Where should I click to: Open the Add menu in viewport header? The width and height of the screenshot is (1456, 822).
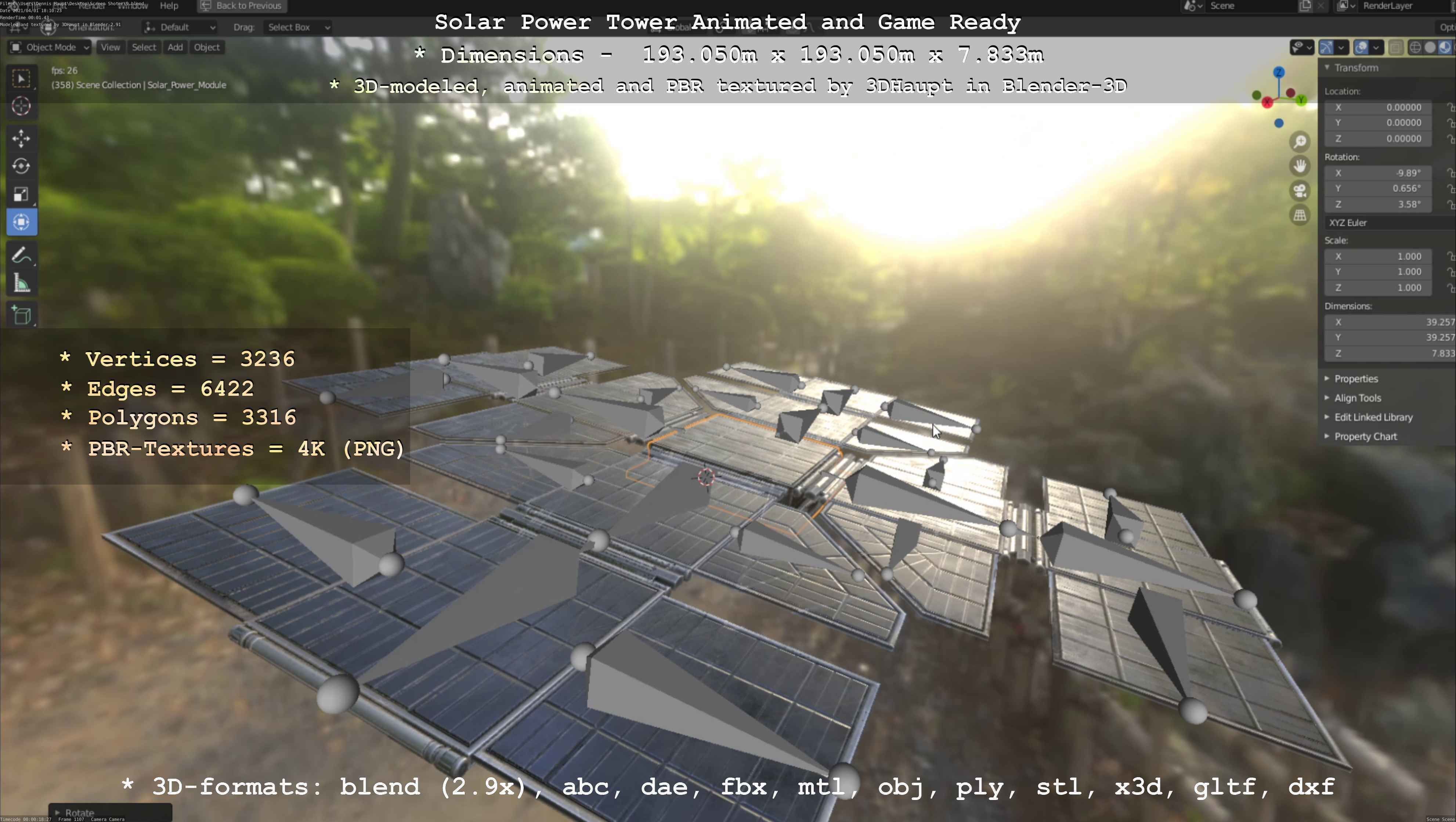pos(175,47)
